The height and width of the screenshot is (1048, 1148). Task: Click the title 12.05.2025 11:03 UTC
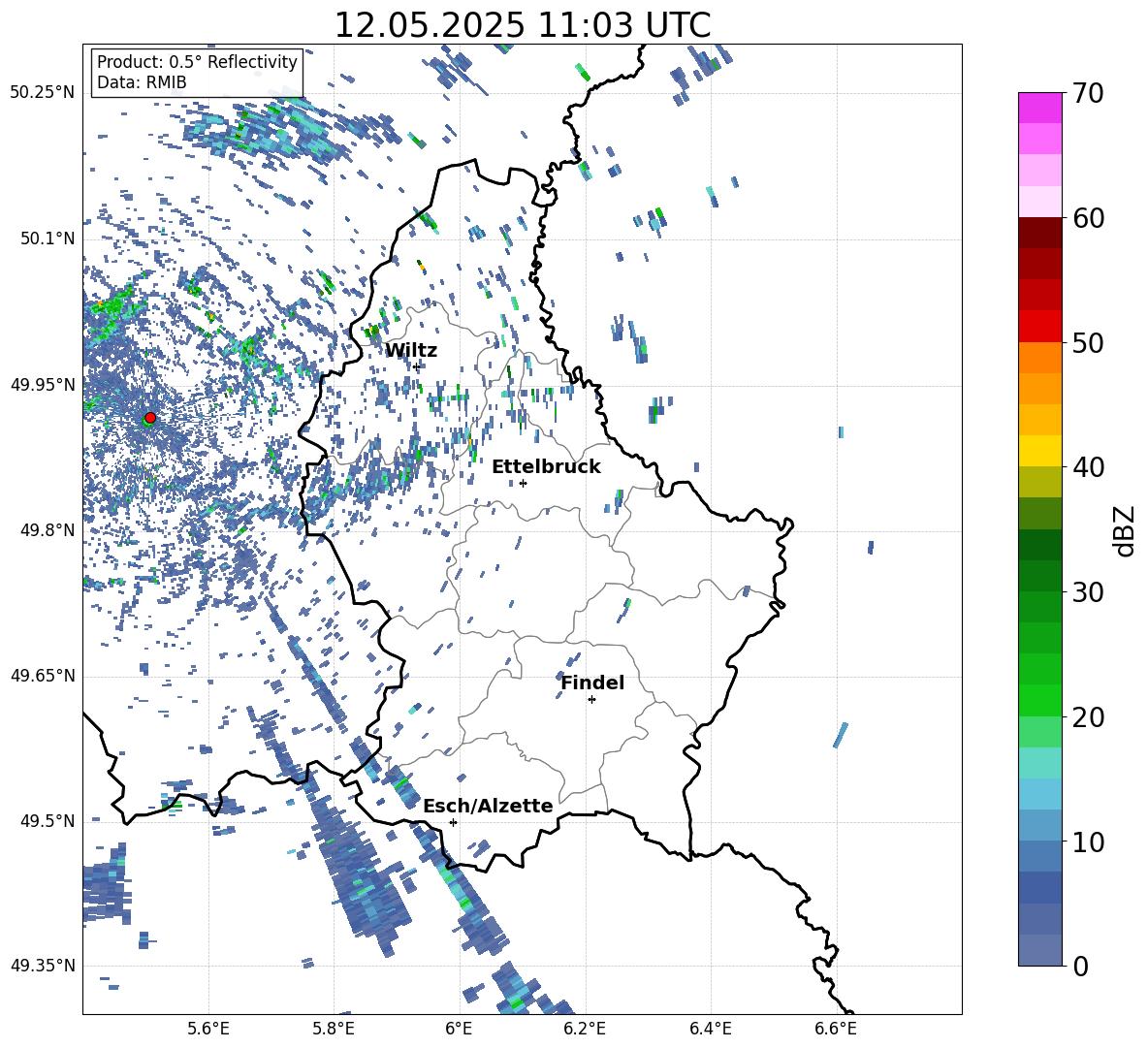523,25
